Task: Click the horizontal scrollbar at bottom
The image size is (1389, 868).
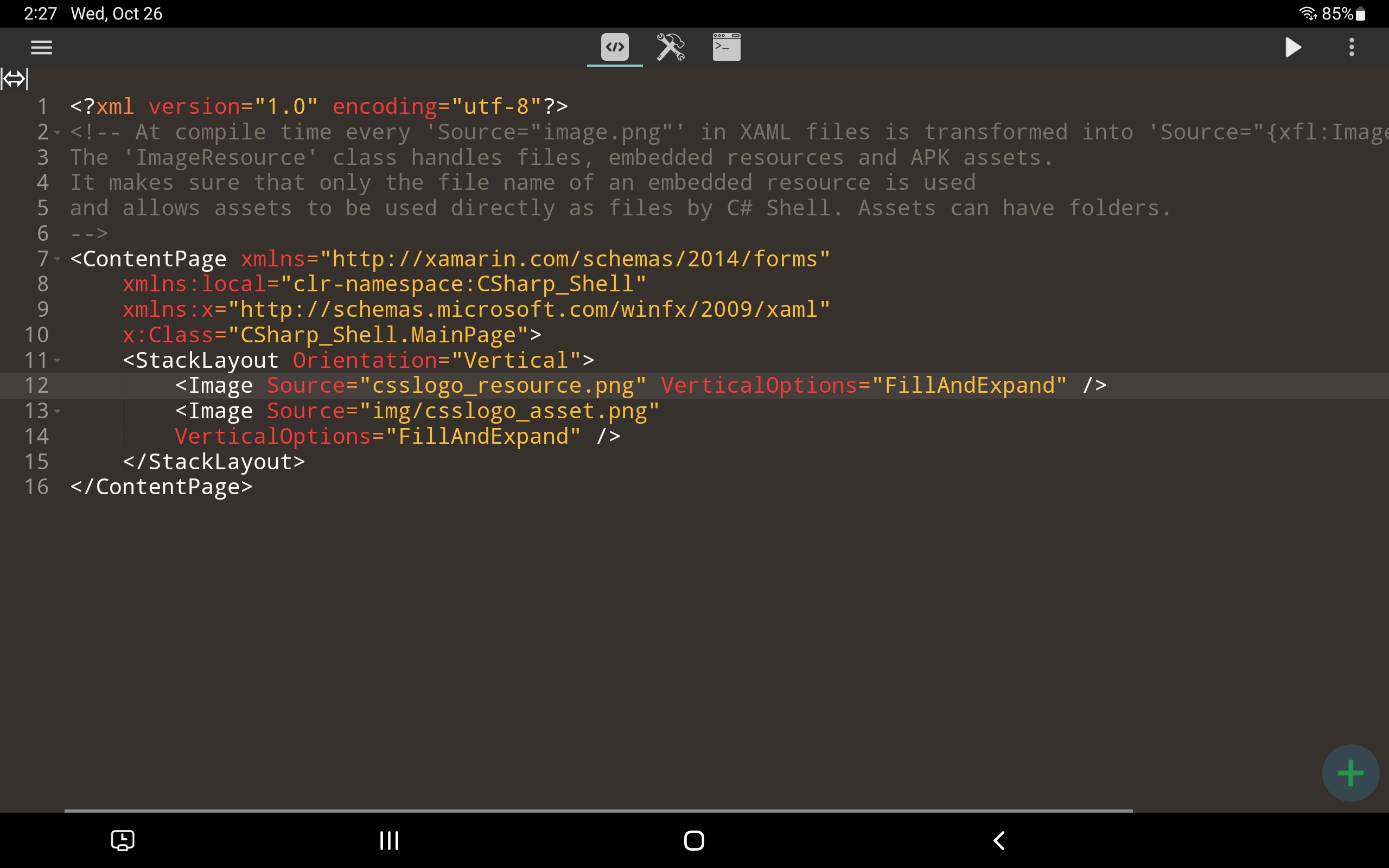Action: coord(598,810)
